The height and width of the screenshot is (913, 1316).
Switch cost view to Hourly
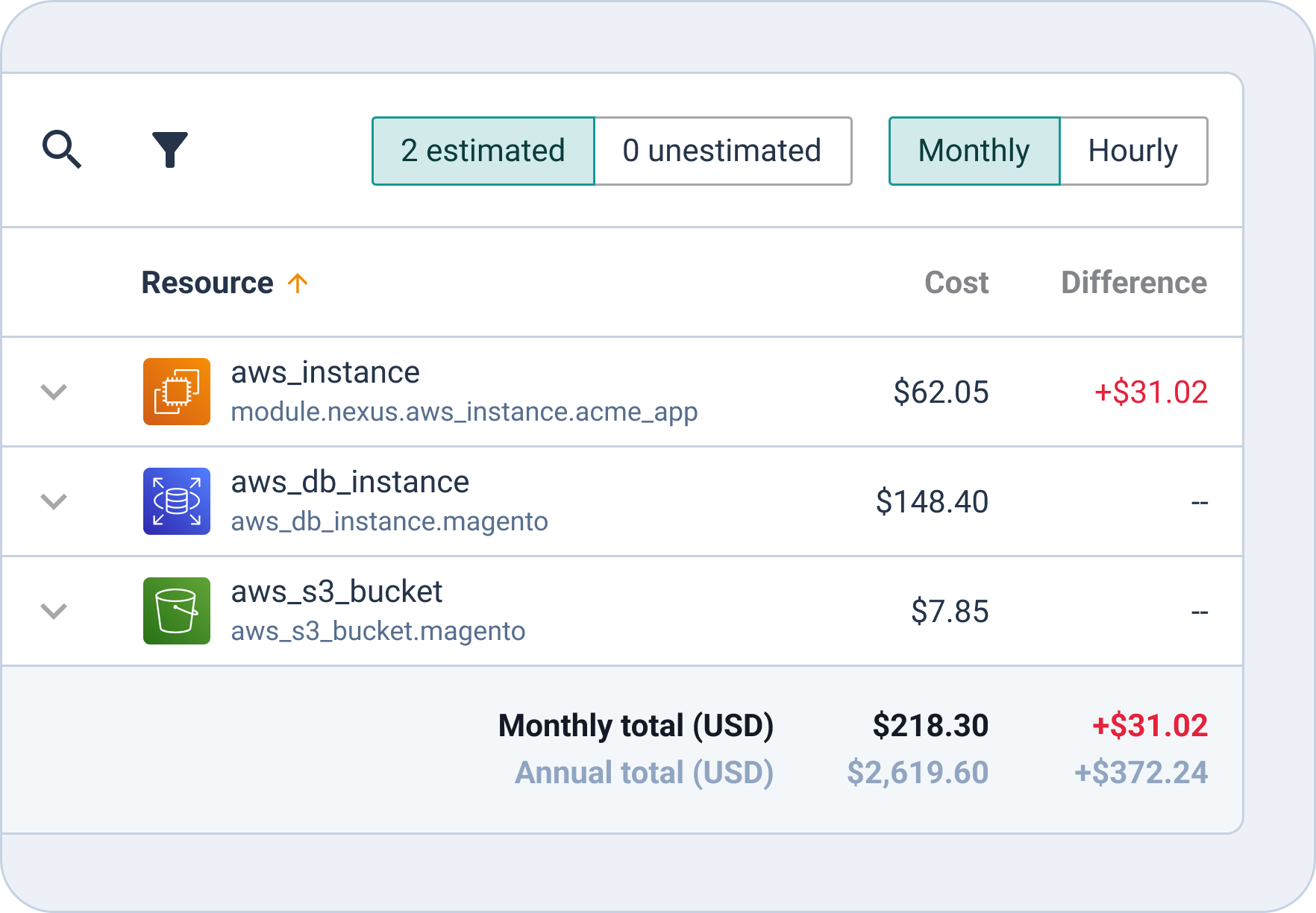pyautogui.click(x=1132, y=151)
